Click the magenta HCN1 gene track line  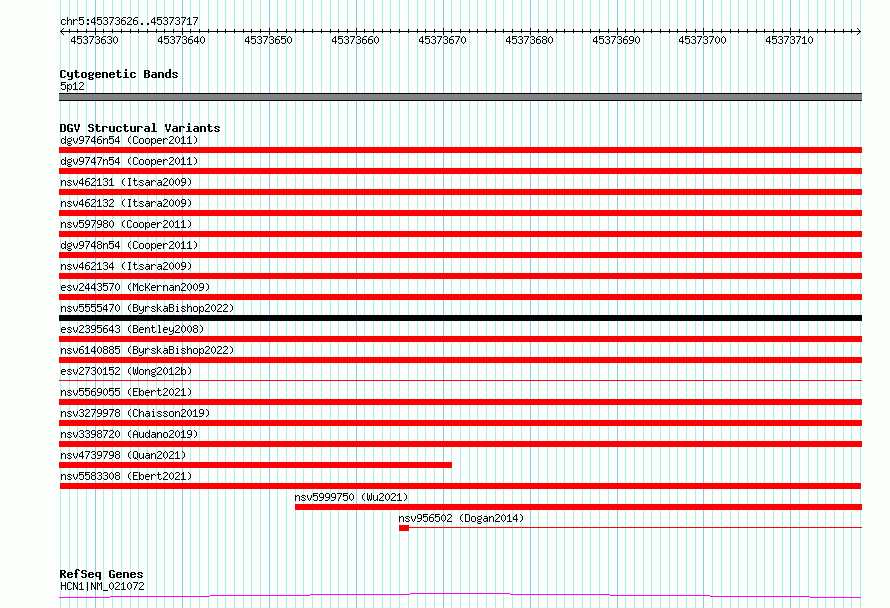460,596
